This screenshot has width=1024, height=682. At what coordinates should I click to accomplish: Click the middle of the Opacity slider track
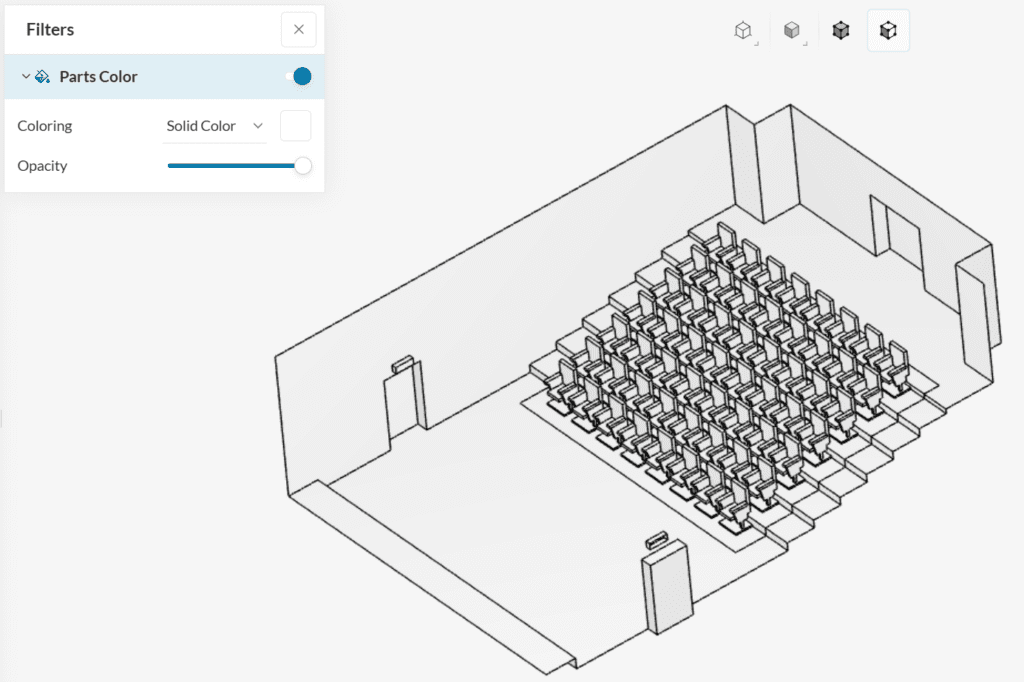click(x=234, y=166)
